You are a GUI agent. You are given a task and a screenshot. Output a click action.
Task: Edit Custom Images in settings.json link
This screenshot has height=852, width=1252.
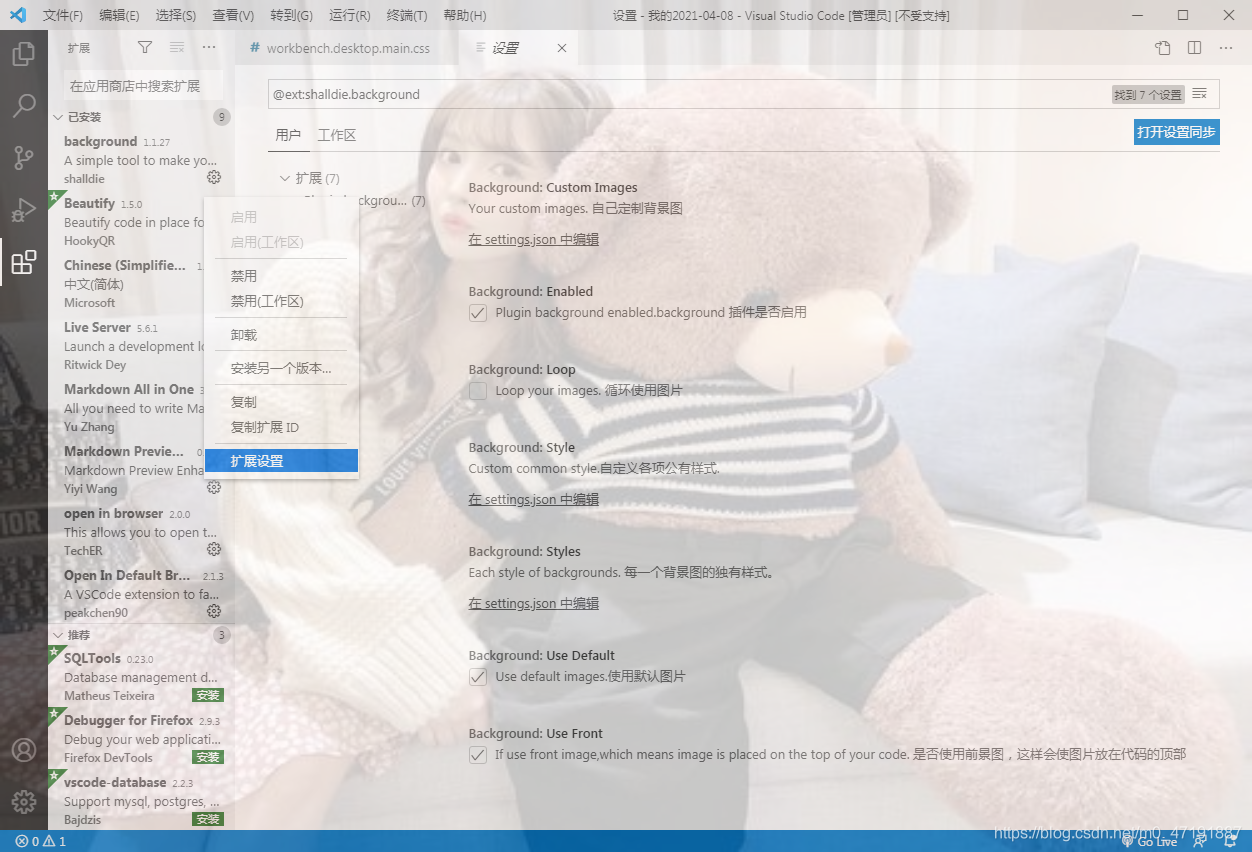click(x=534, y=240)
